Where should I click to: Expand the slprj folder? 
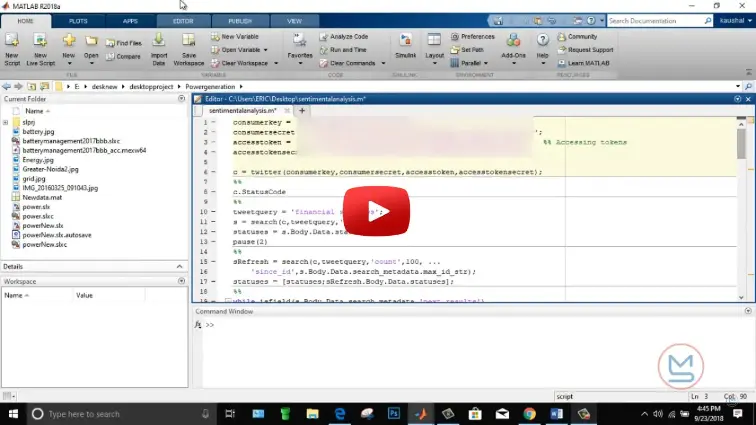[6, 122]
